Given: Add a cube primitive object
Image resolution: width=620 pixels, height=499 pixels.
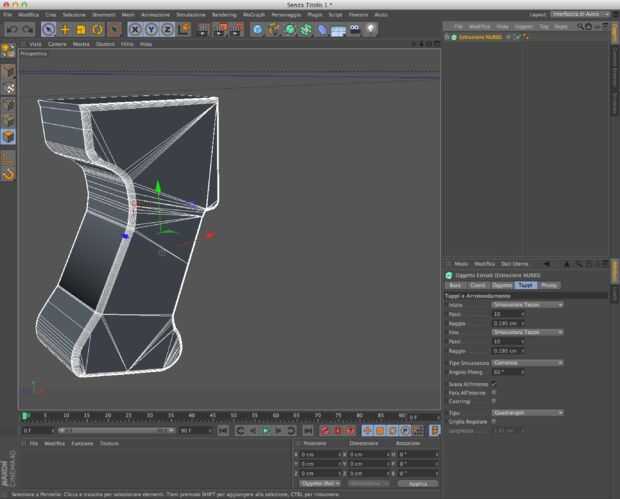Looking at the screenshot, I should pyautogui.click(x=258, y=30).
